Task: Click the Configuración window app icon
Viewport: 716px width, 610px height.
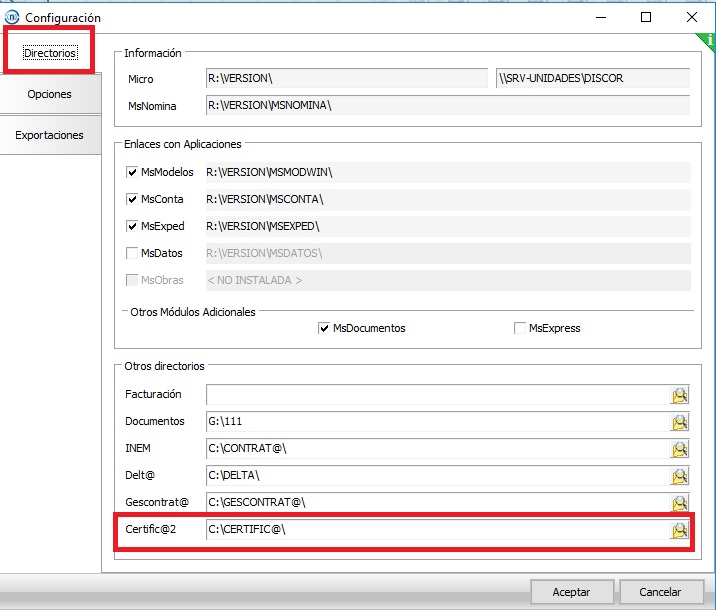Action: coord(11,17)
